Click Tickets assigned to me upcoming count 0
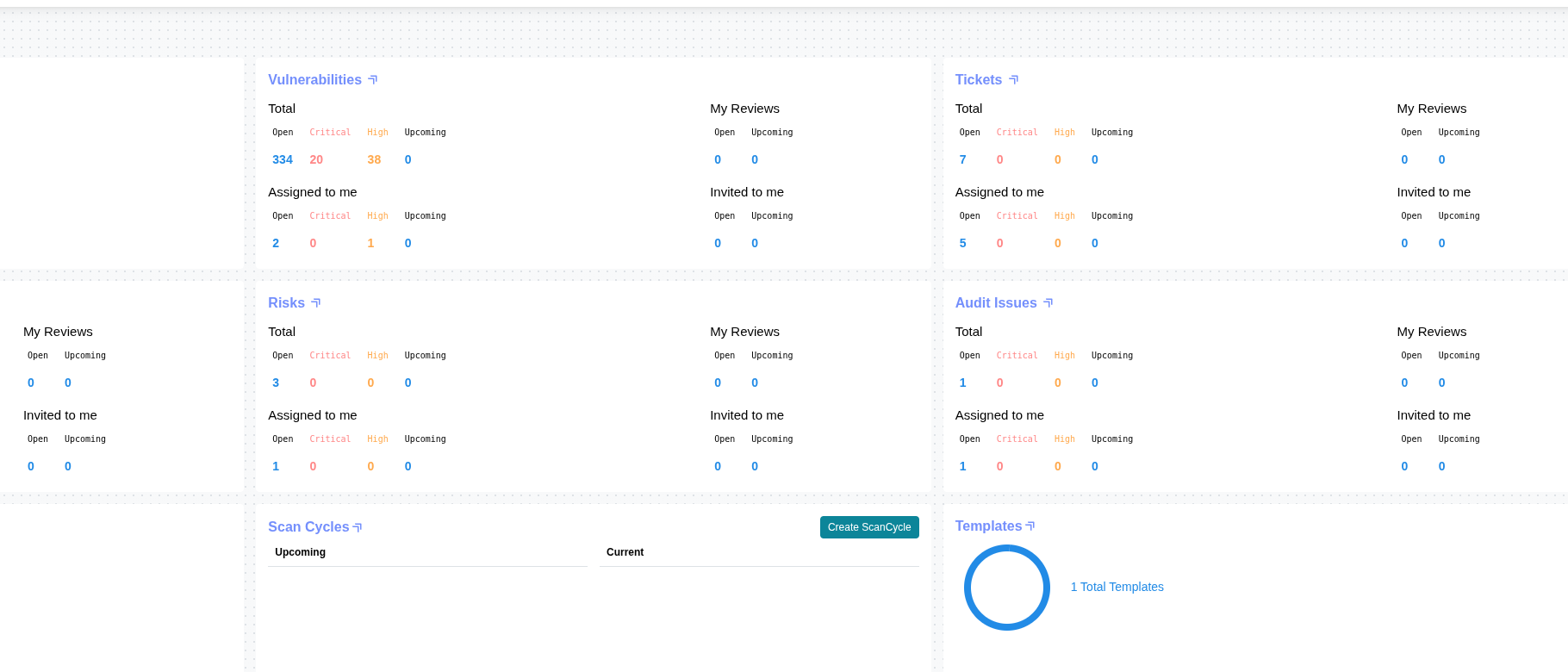This screenshot has height=672, width=1568. pyautogui.click(x=1095, y=243)
